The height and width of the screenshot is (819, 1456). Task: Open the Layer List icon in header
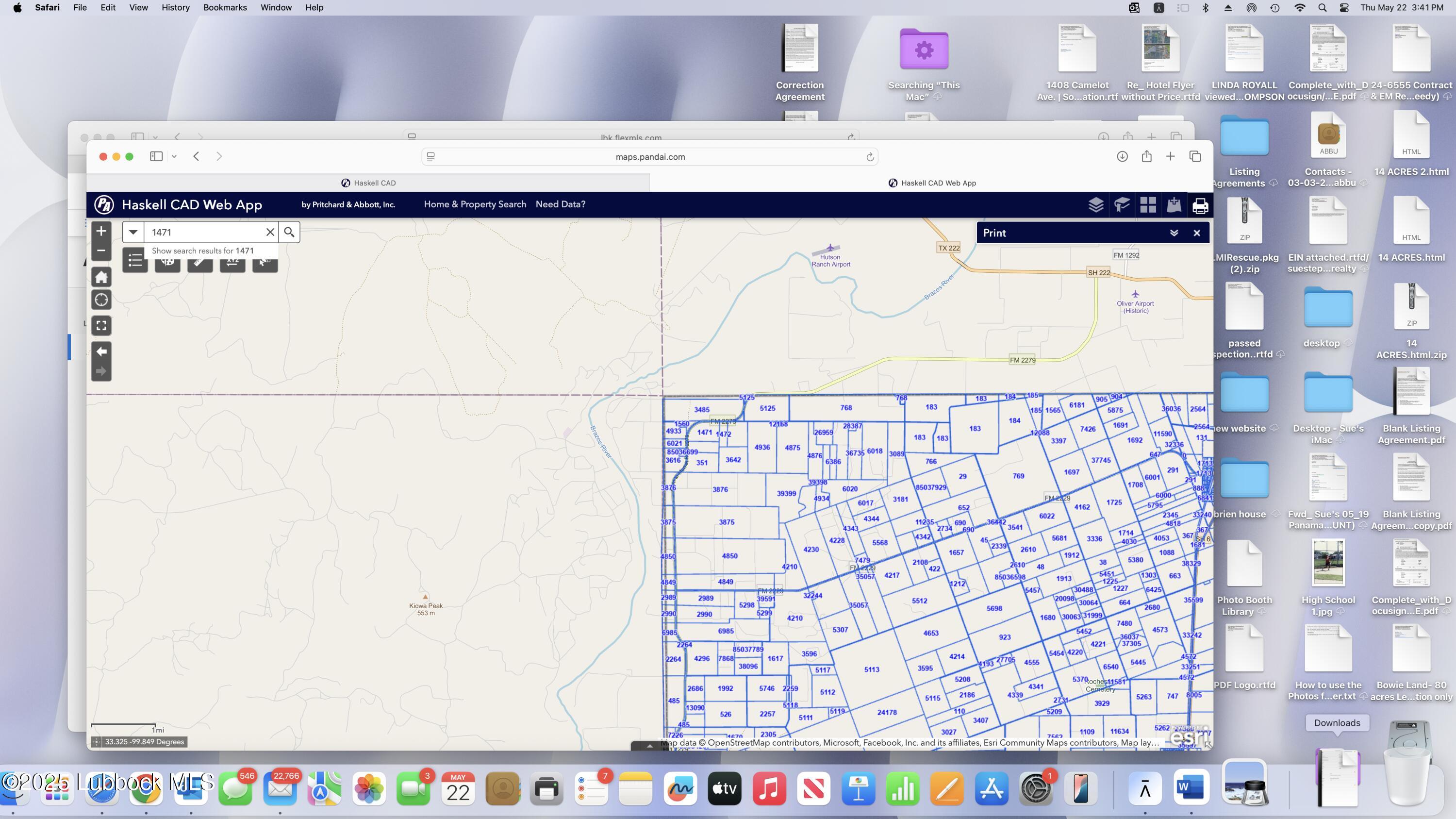pos(1095,204)
